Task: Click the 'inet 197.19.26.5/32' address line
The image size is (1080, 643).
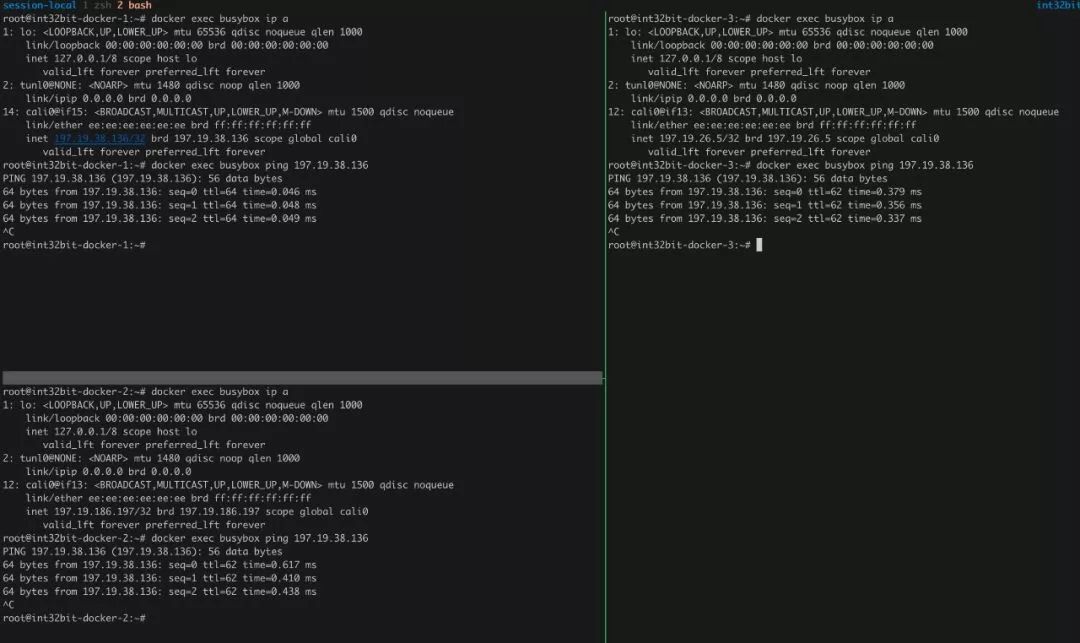Action: (785, 138)
